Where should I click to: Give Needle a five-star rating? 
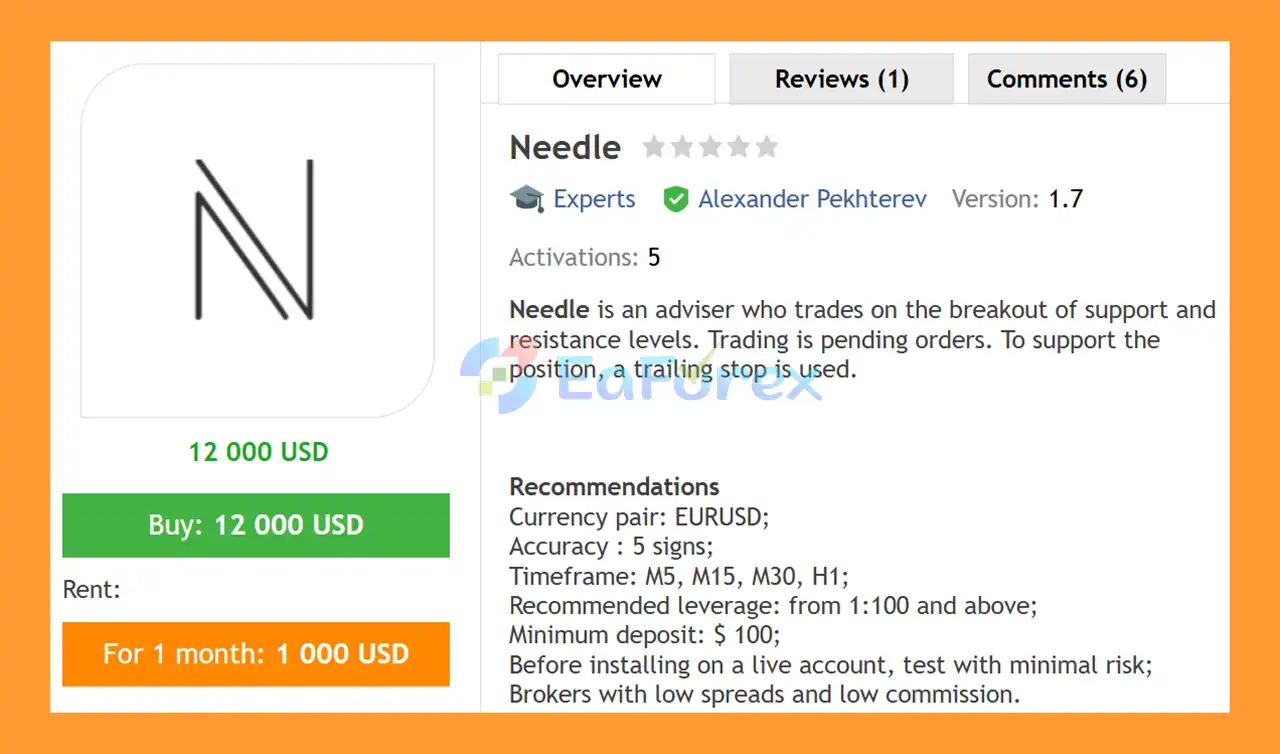(x=766, y=148)
